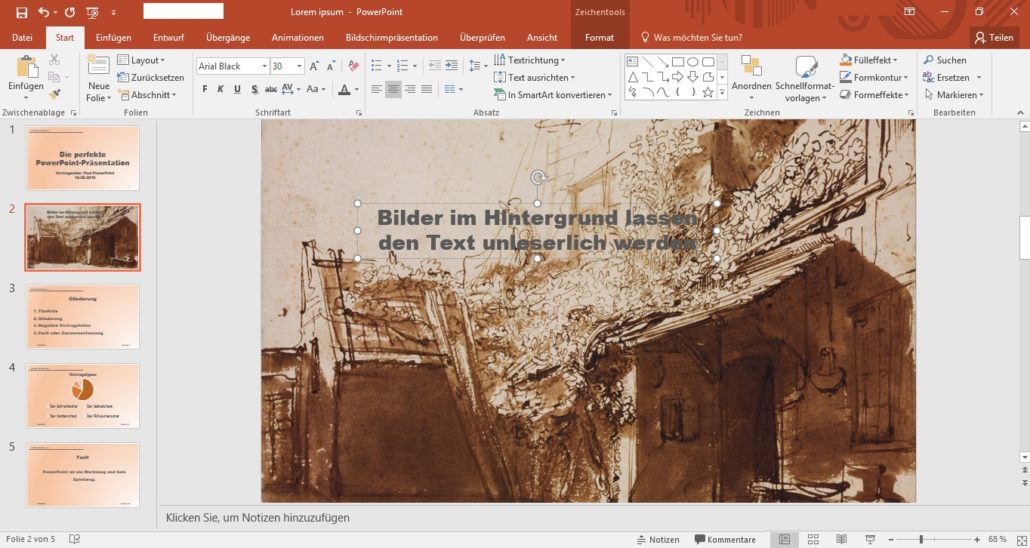
Task: Open the Formeffekte dropdown
Action: [874, 95]
